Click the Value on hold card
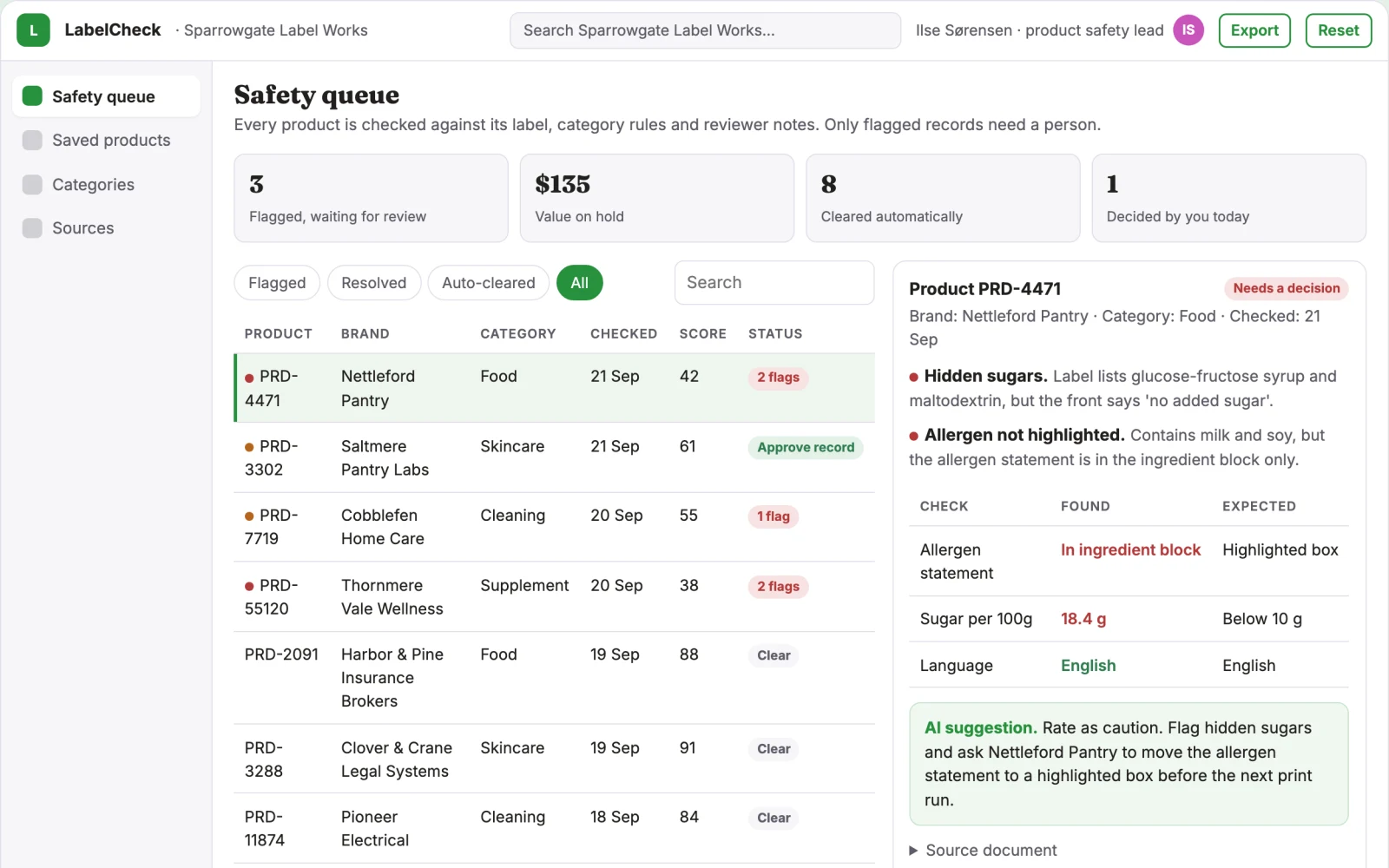This screenshot has width=1389, height=868. click(x=656, y=198)
